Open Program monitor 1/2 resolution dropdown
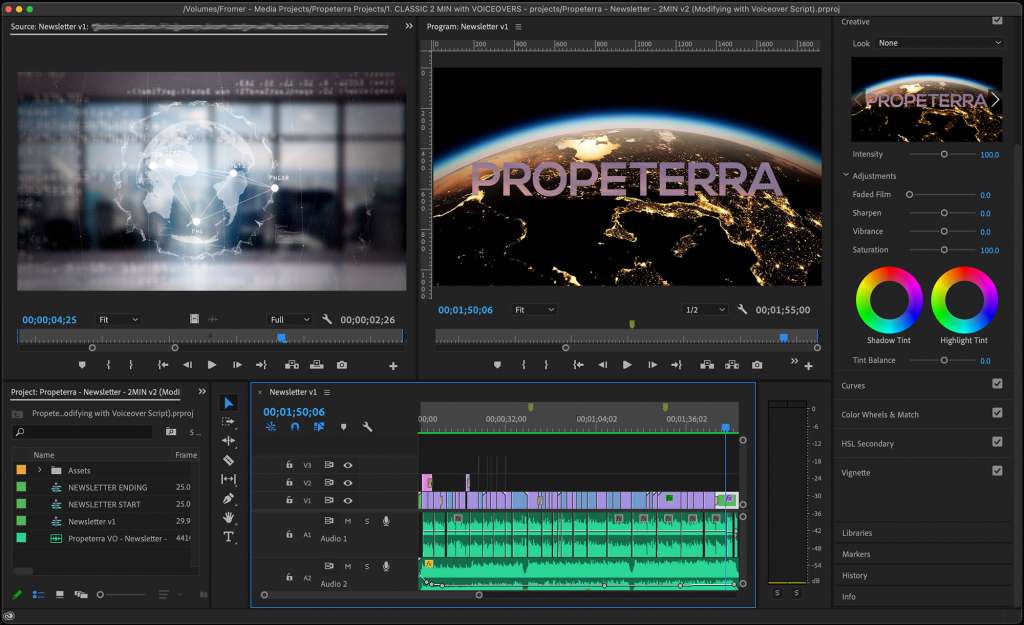This screenshot has height=625, width=1024. [705, 310]
